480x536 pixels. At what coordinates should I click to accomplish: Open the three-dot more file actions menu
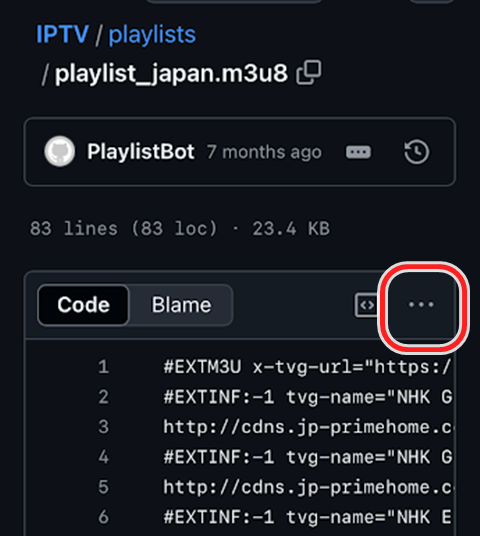pos(421,305)
